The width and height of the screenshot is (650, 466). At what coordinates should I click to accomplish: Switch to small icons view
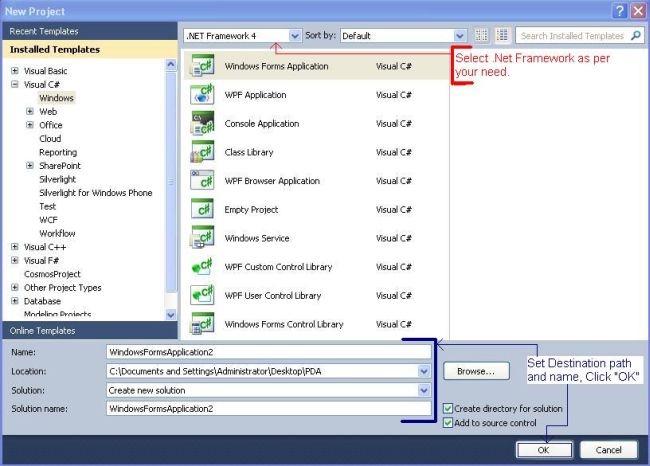point(481,35)
